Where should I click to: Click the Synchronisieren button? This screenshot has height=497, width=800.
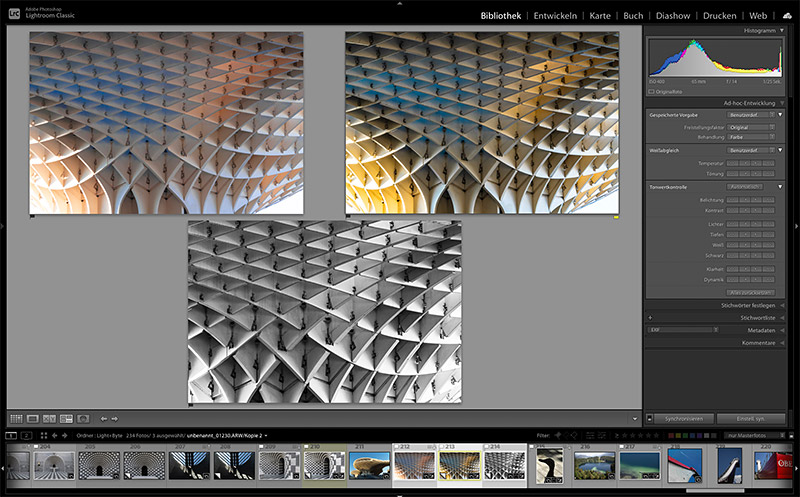(684, 417)
